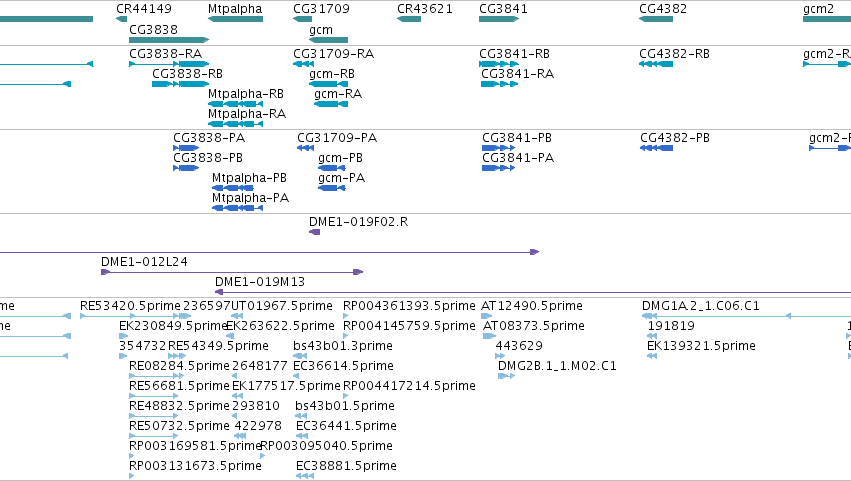This screenshot has width=851, height=481.
Task: Click EST EC38881.5prime
Action: (346, 466)
